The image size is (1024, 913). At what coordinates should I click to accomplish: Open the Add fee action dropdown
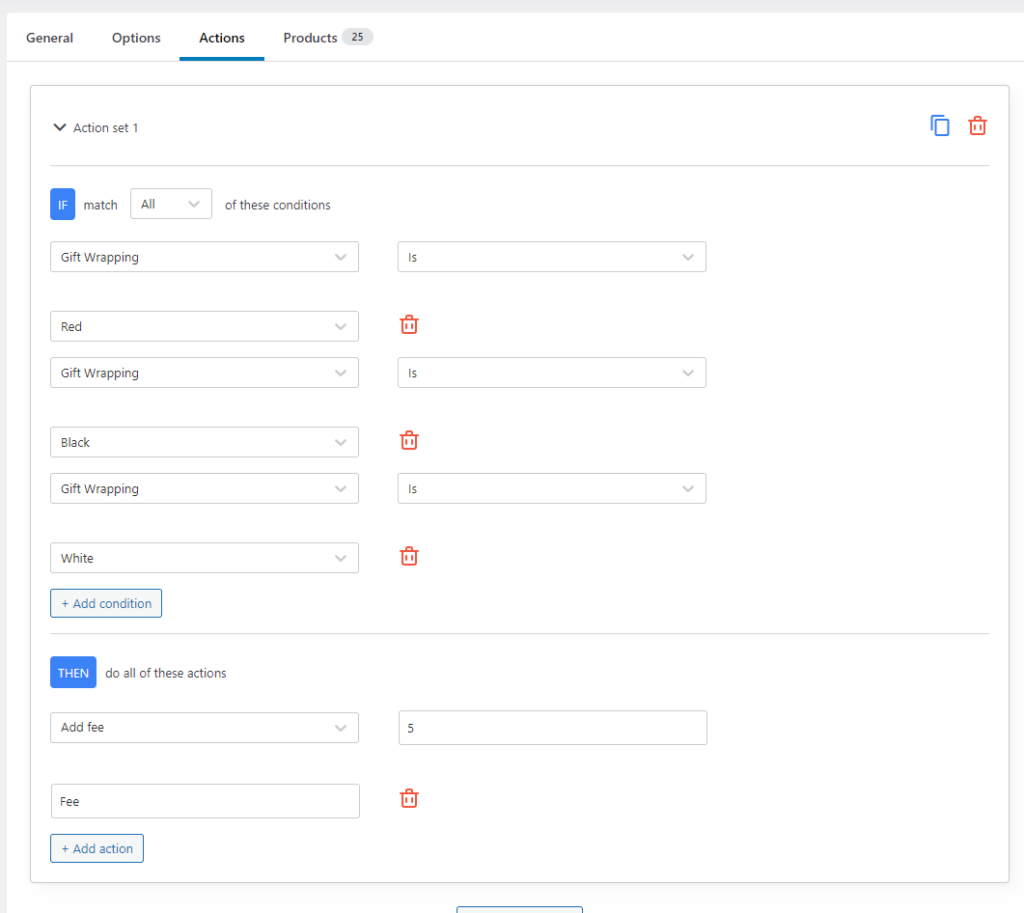(x=204, y=728)
